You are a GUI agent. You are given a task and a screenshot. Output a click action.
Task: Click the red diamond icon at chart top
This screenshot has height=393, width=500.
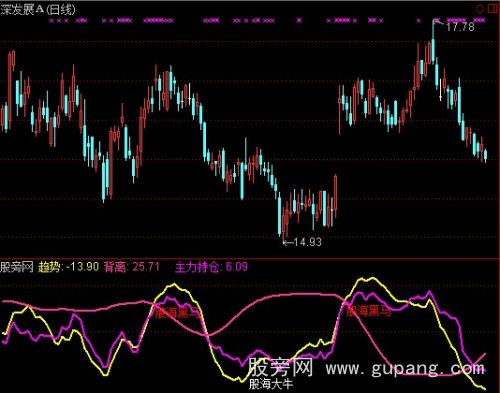pos(479,9)
